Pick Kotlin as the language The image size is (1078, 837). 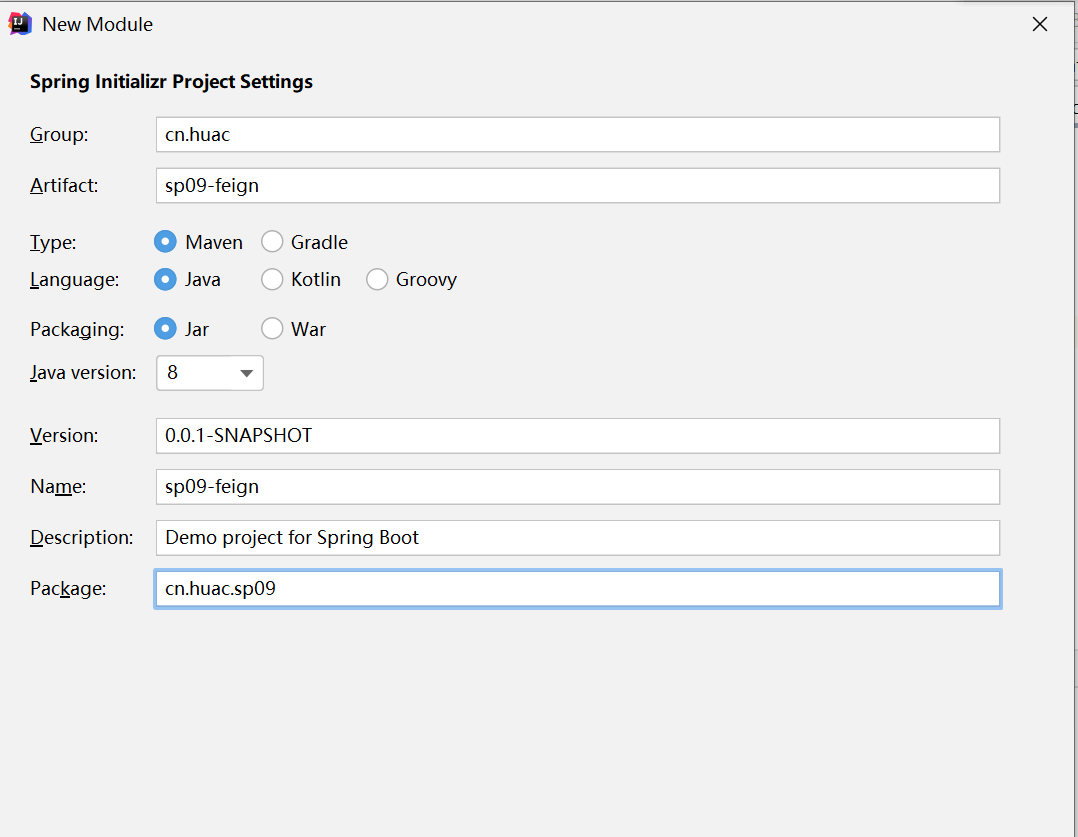[272, 280]
